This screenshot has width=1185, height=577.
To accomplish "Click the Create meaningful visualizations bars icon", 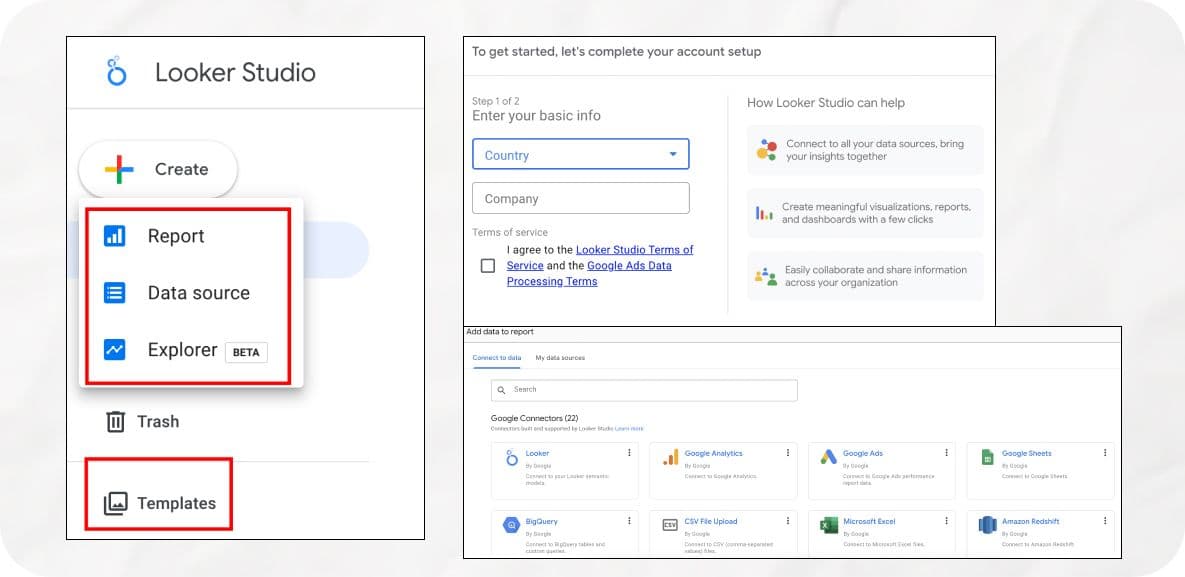I will point(764,213).
